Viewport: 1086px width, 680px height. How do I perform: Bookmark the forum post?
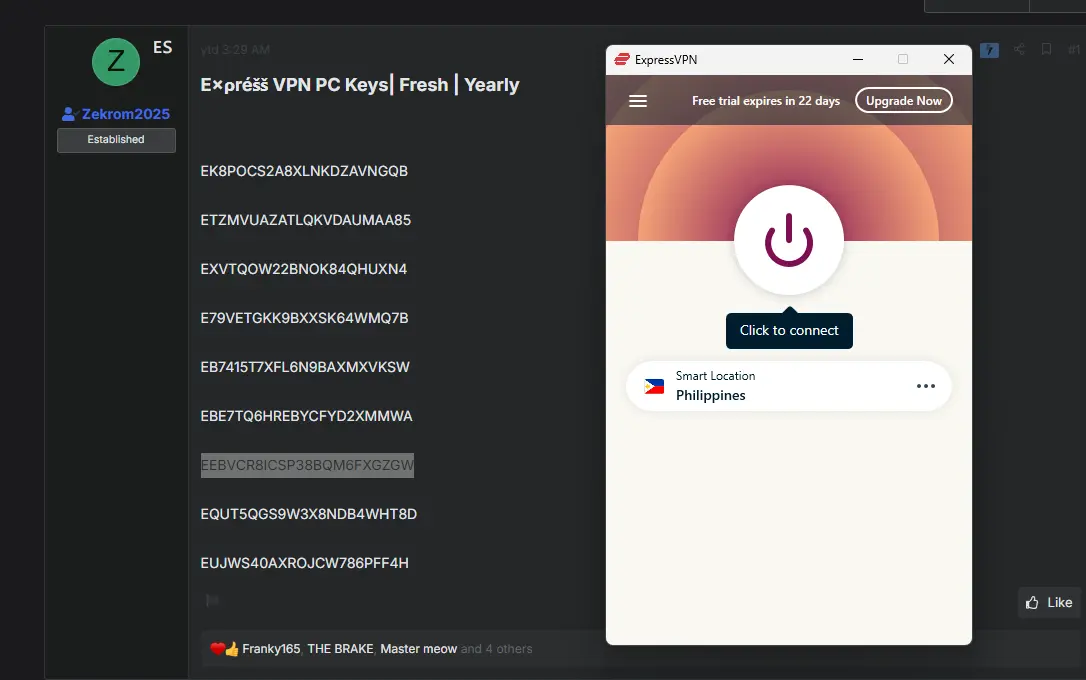pyautogui.click(x=1047, y=49)
